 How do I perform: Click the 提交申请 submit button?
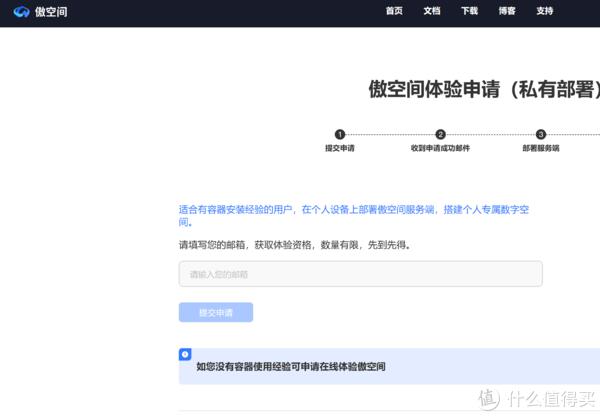(x=216, y=312)
